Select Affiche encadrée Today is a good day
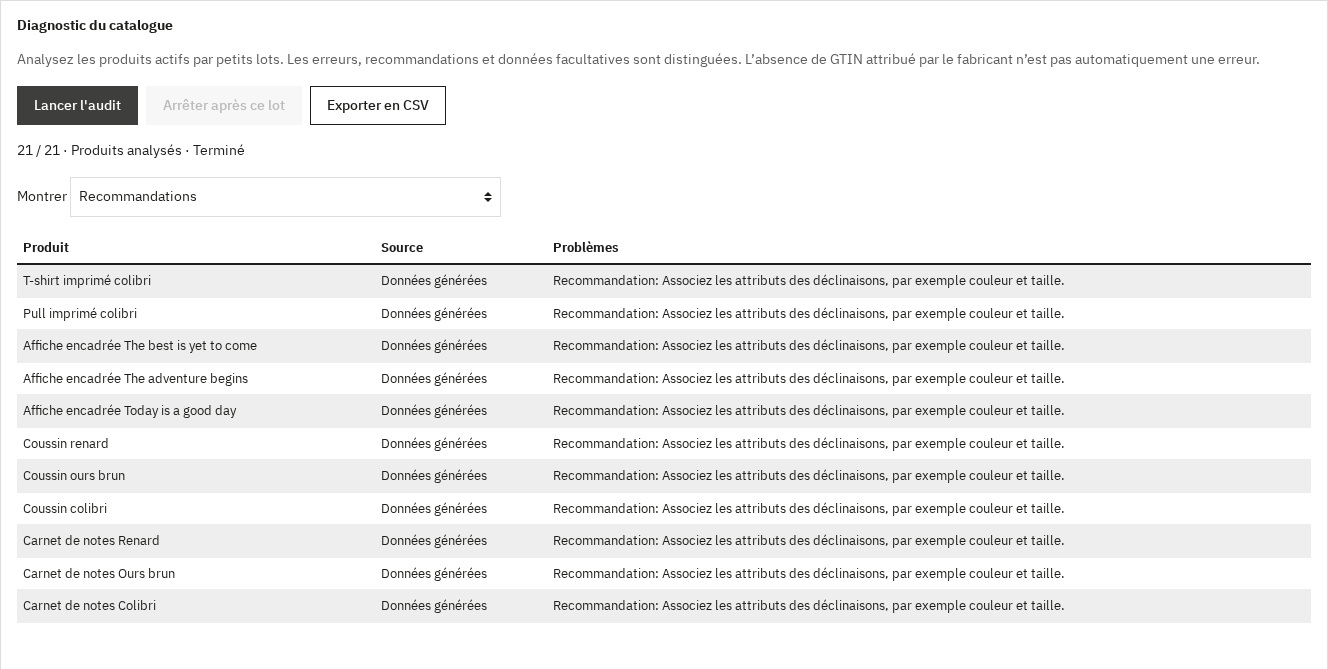 tap(130, 411)
